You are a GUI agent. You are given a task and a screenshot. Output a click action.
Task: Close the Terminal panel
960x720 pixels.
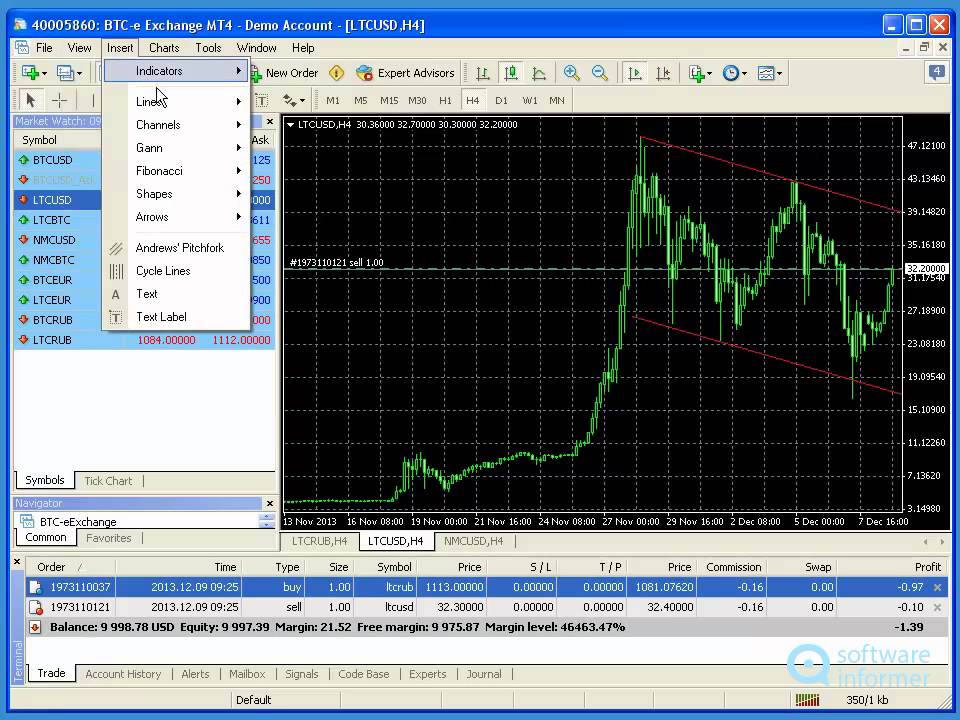coord(17,561)
